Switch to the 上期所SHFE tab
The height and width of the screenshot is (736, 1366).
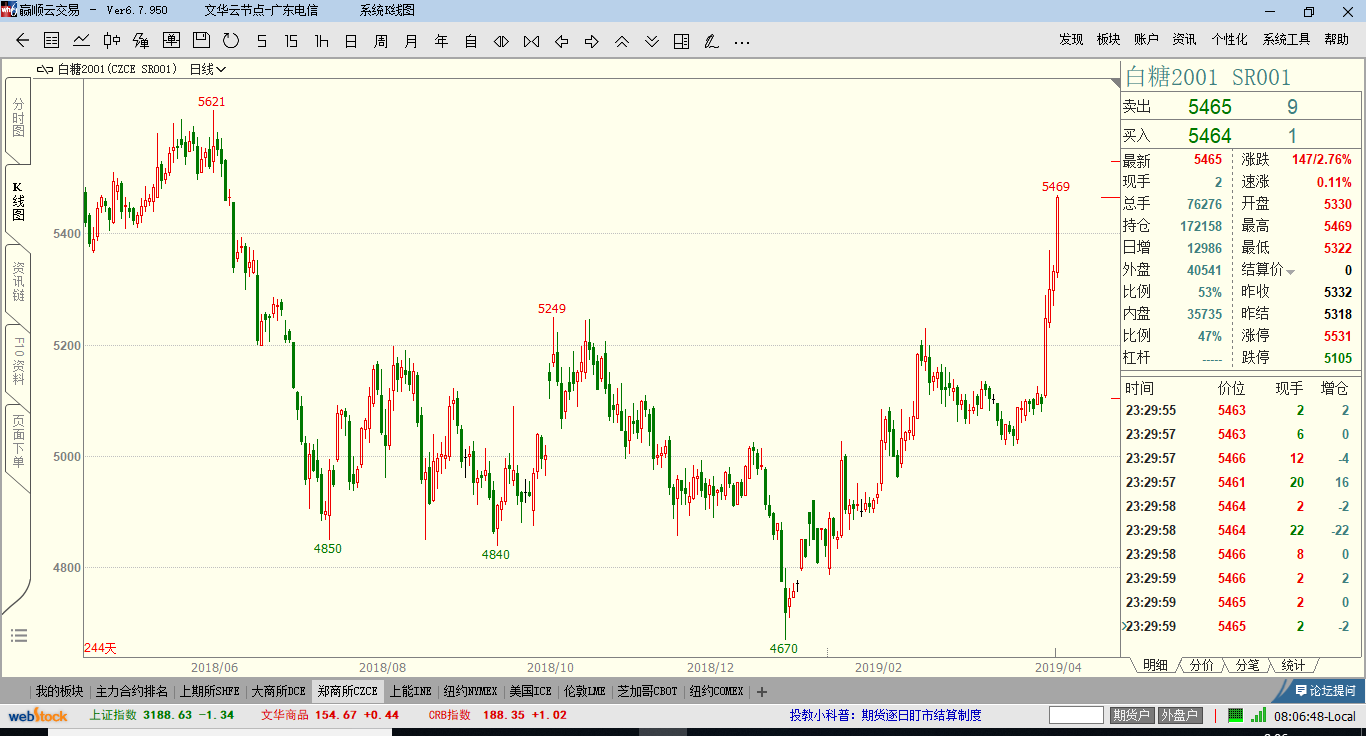click(x=210, y=691)
